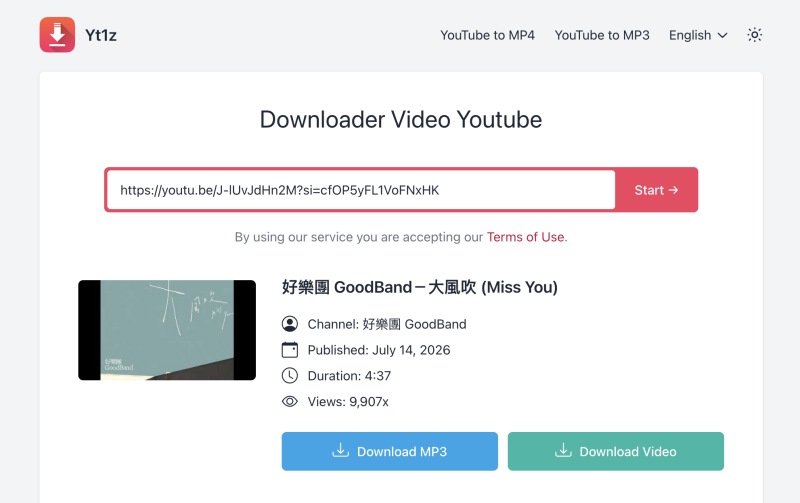Open the Terms of Use link
The height and width of the screenshot is (503, 800).
(x=526, y=237)
